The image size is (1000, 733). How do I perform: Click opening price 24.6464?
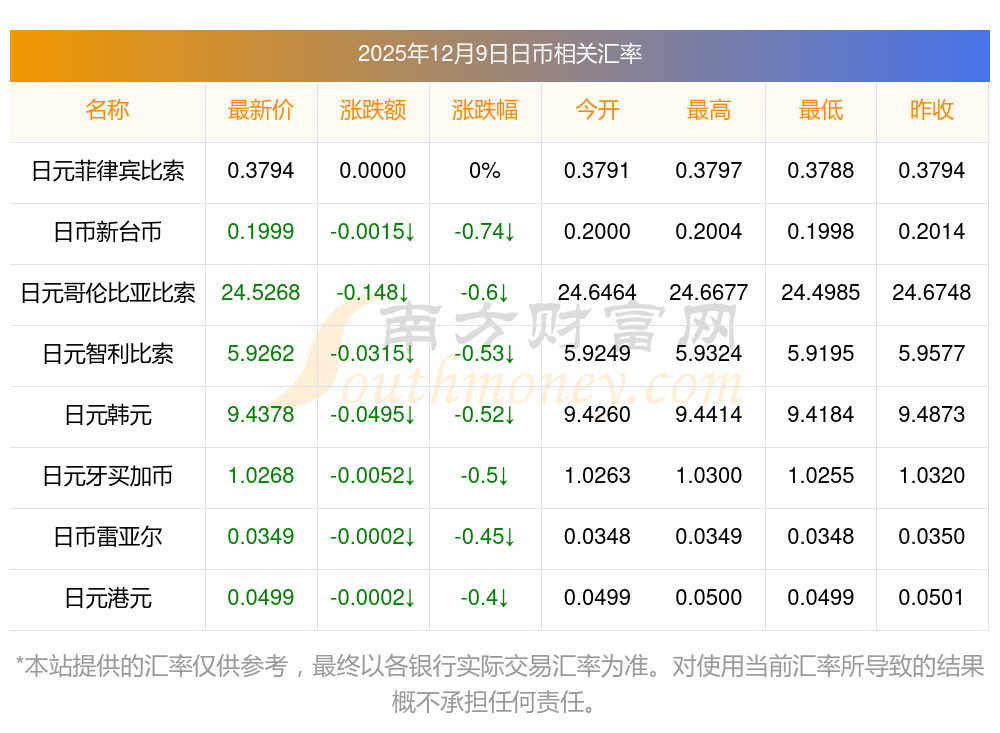click(x=597, y=293)
